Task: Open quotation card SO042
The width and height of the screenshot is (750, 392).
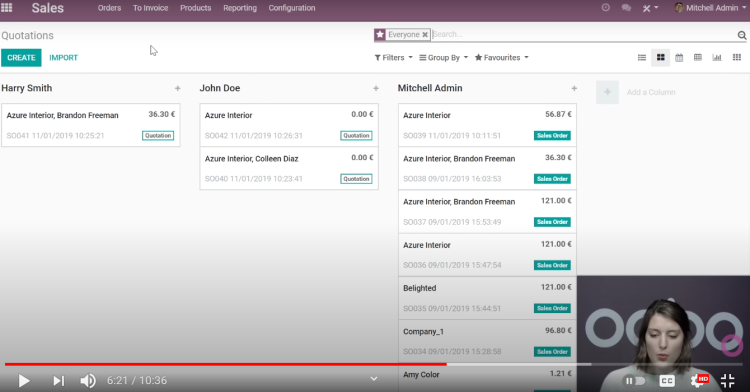Action: [x=289, y=125]
